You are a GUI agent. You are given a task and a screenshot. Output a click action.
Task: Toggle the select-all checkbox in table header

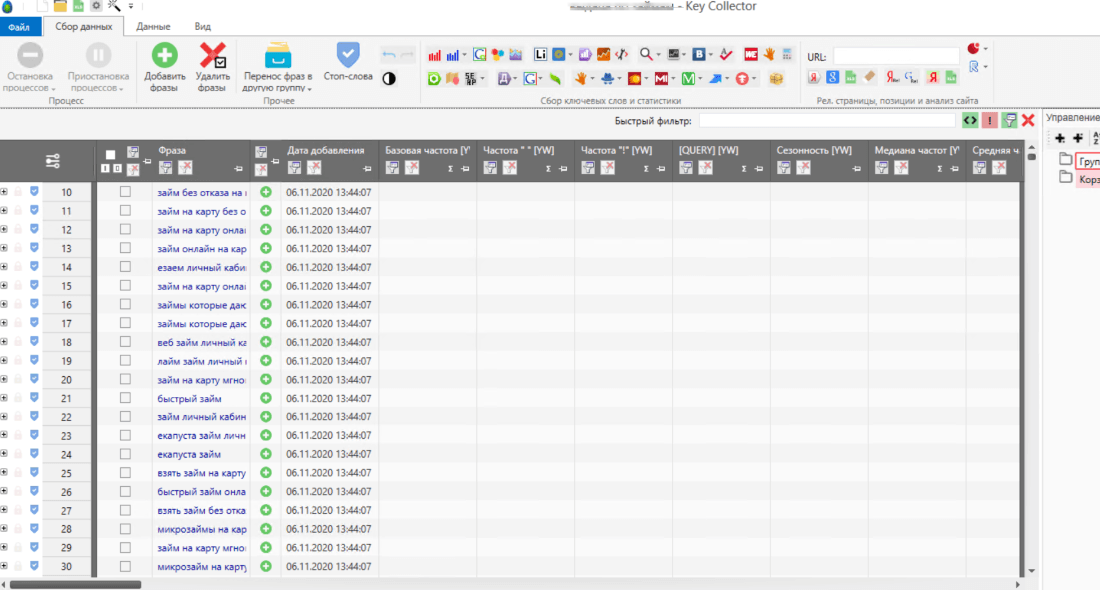tap(110, 154)
